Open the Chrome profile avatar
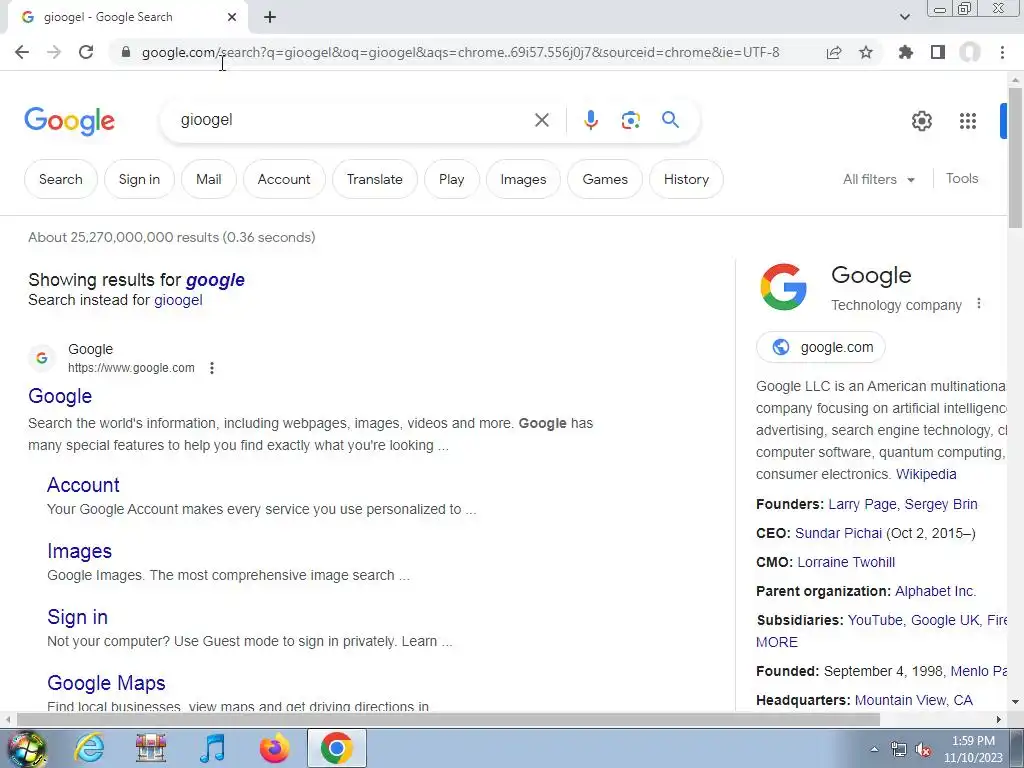The image size is (1024, 768). pyautogui.click(x=970, y=52)
